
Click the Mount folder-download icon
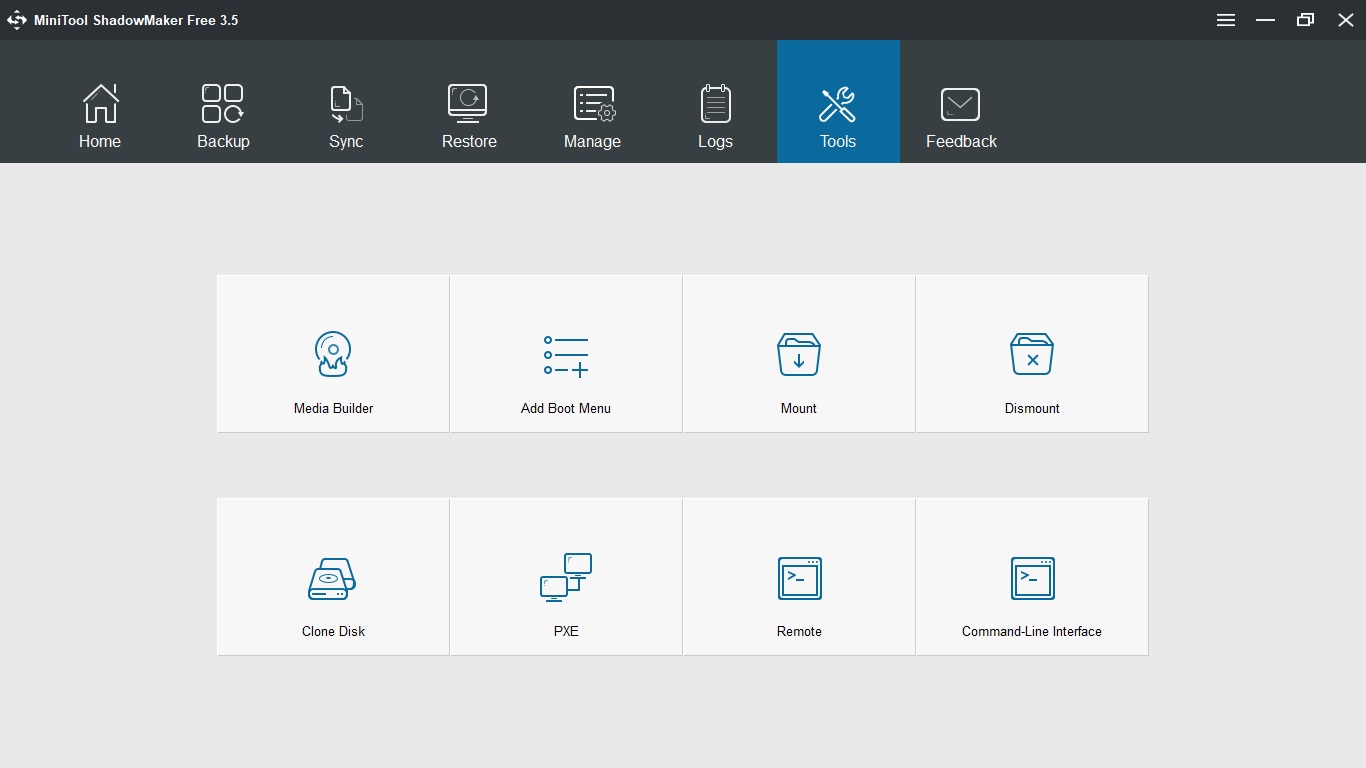[x=799, y=355]
